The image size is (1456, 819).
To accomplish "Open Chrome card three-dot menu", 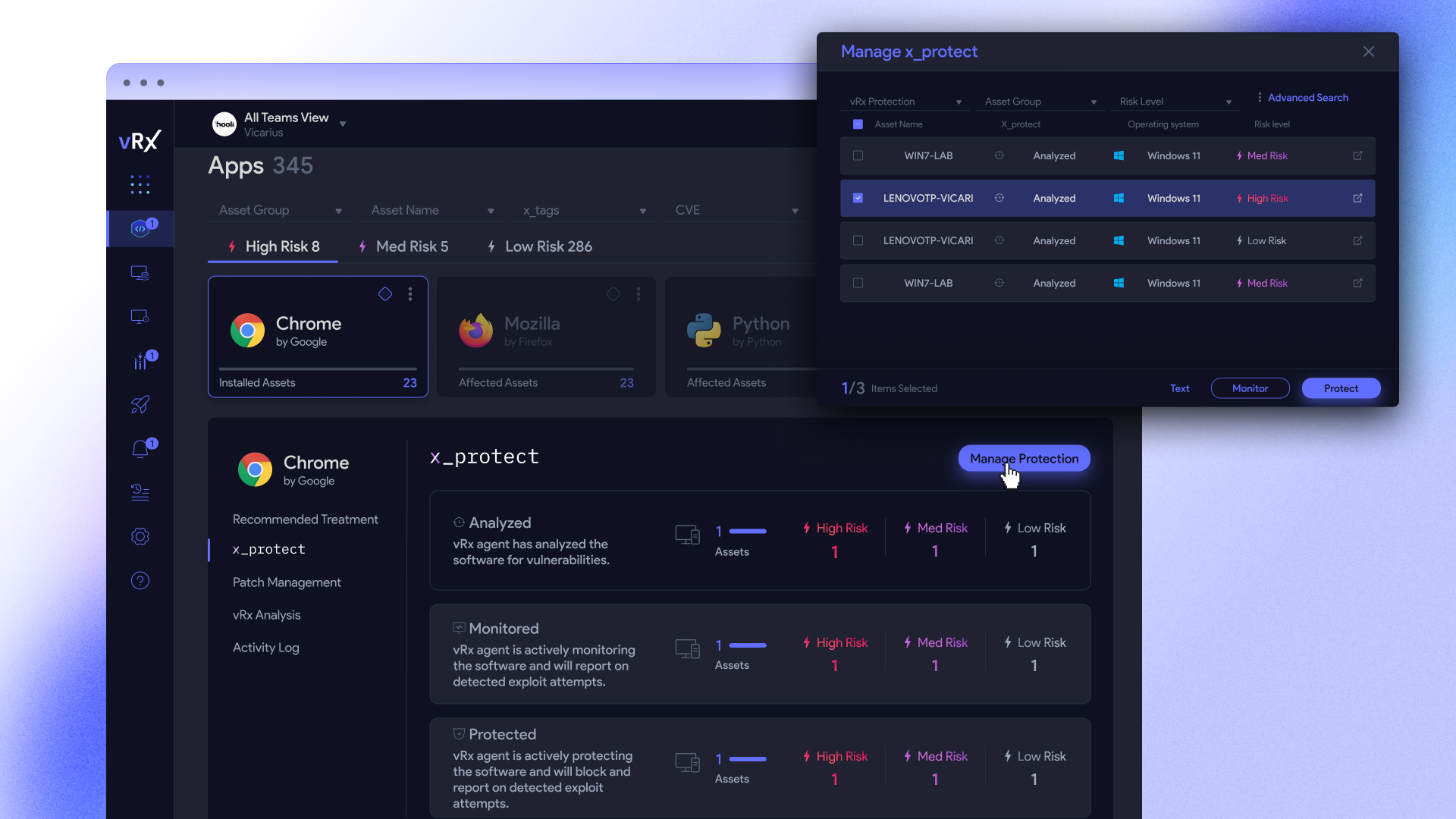I will click(410, 294).
